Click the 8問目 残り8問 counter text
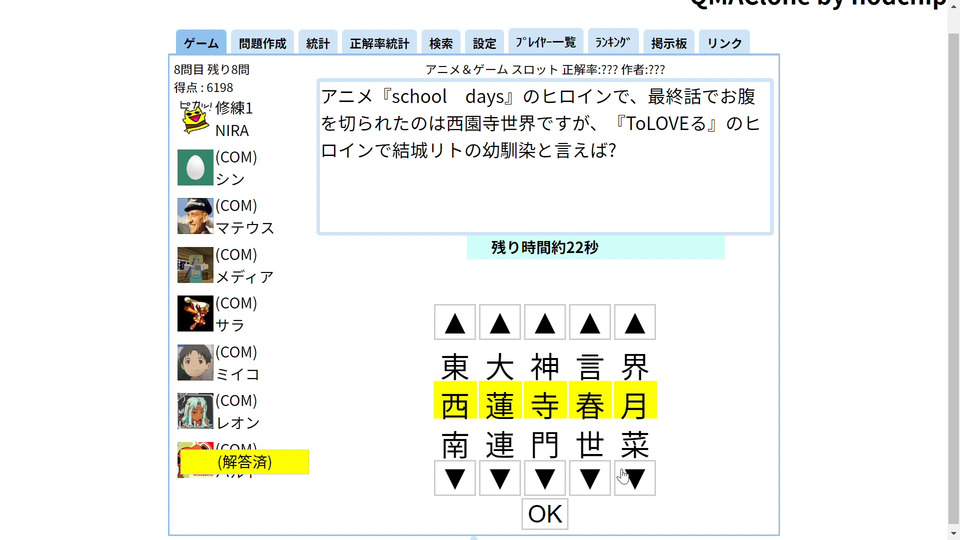The image size is (960, 540). [212, 69]
